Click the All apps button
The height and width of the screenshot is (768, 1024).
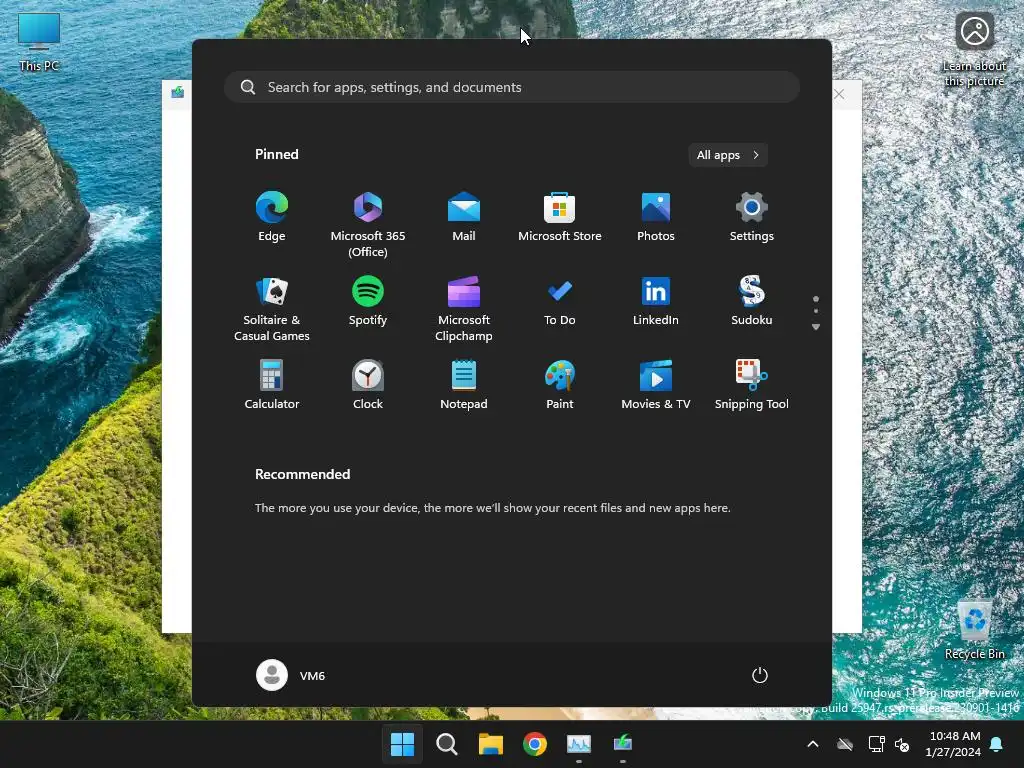click(728, 155)
